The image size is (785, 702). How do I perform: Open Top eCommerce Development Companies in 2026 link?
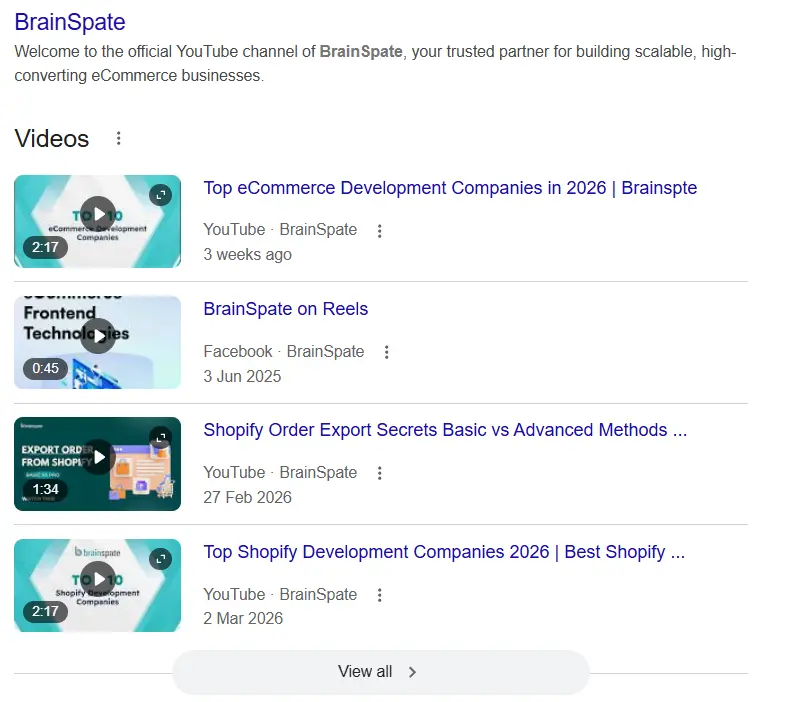pyautogui.click(x=450, y=188)
